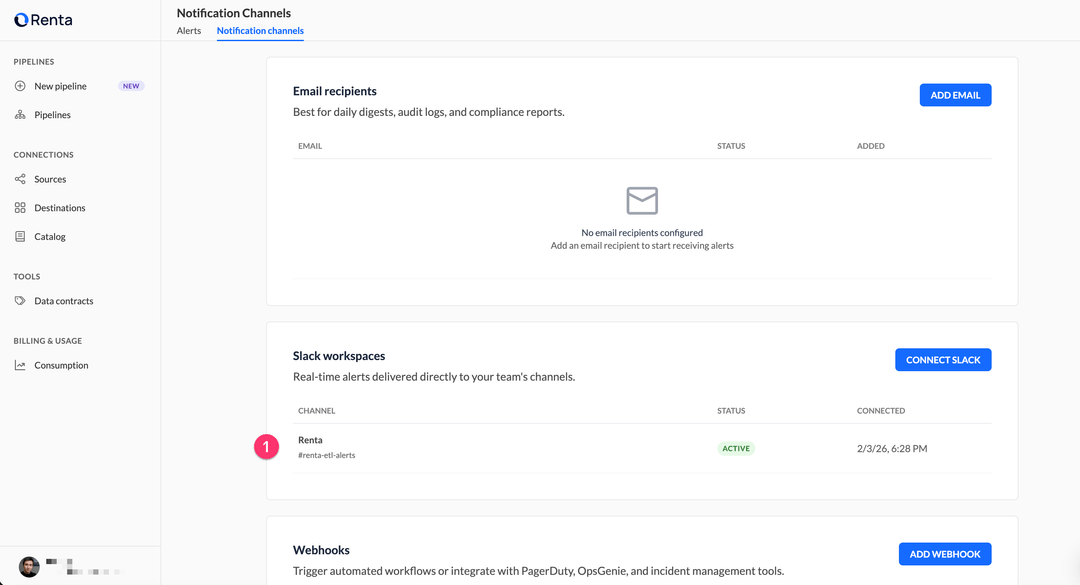This screenshot has width=1080, height=585.
Task: Go to Destinations in the sidebar
Action: (x=60, y=208)
